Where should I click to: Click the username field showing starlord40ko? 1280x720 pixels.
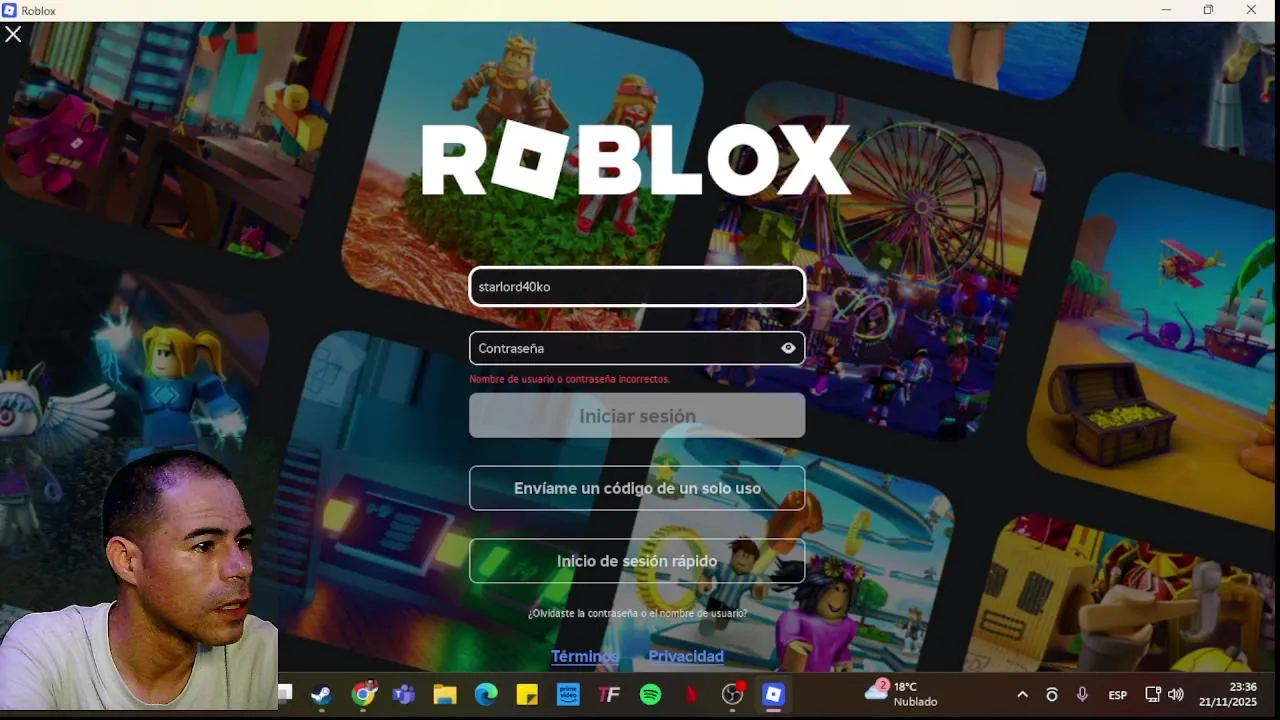click(637, 286)
